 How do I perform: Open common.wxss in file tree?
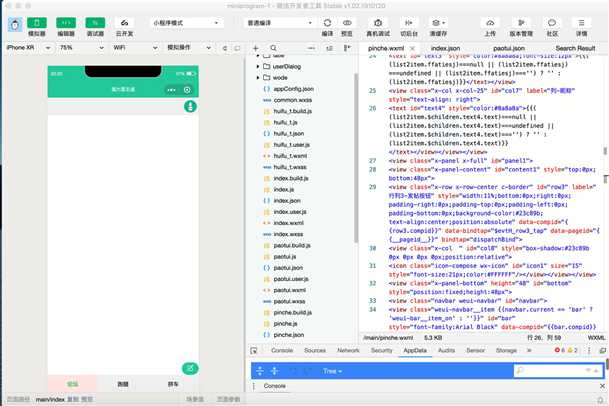[292, 100]
